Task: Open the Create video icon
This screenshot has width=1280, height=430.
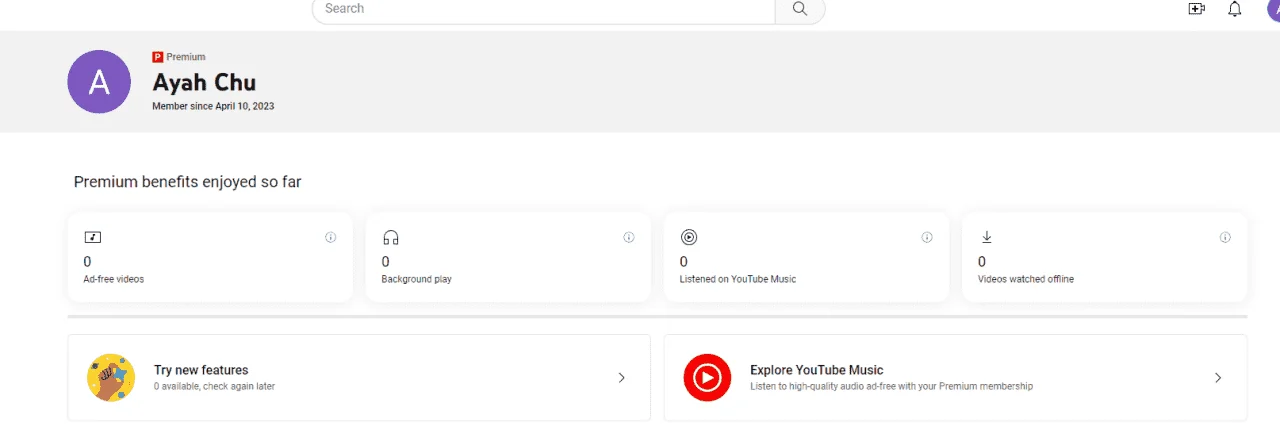Action: tap(1196, 9)
